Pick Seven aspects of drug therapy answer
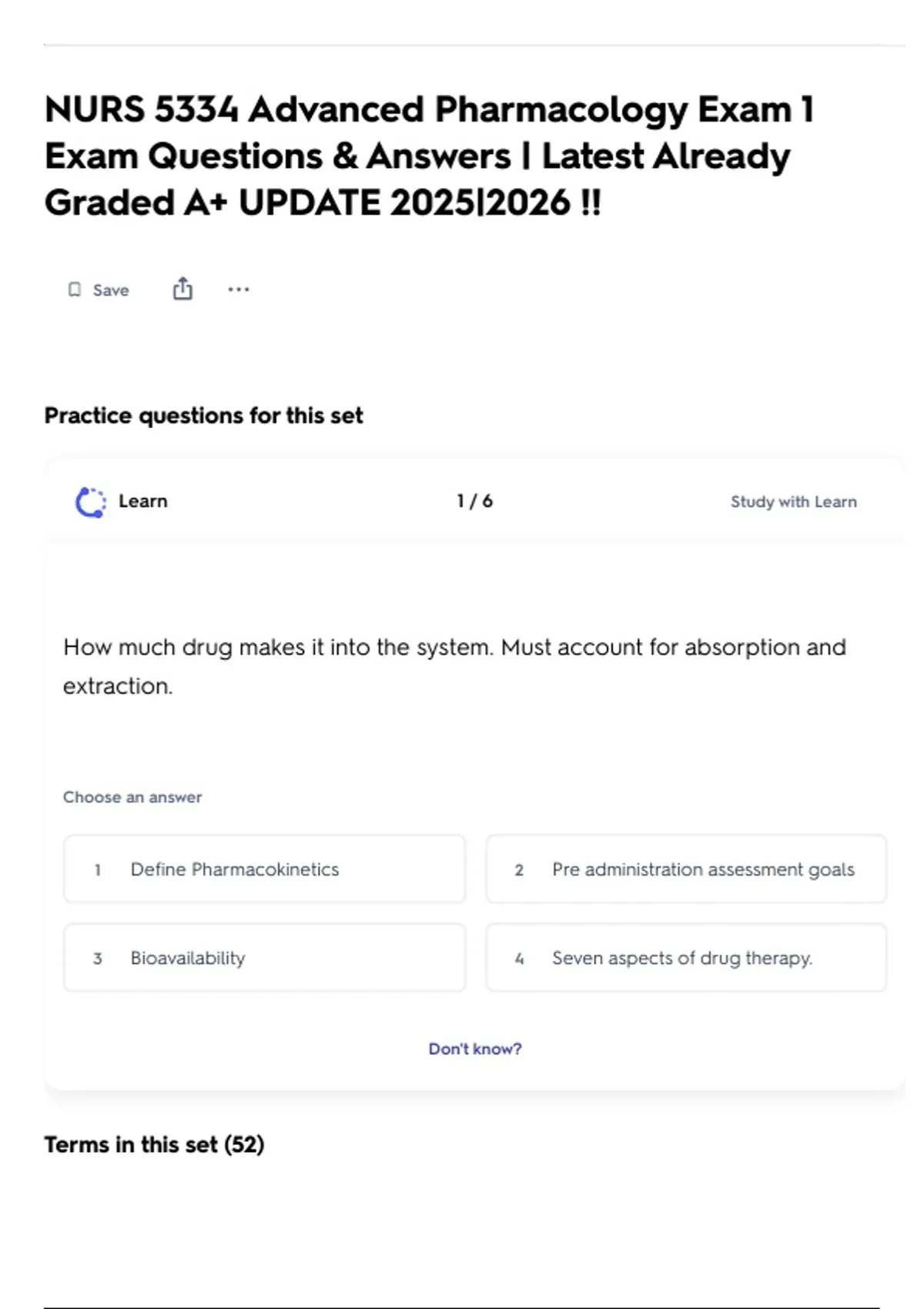 click(x=686, y=958)
